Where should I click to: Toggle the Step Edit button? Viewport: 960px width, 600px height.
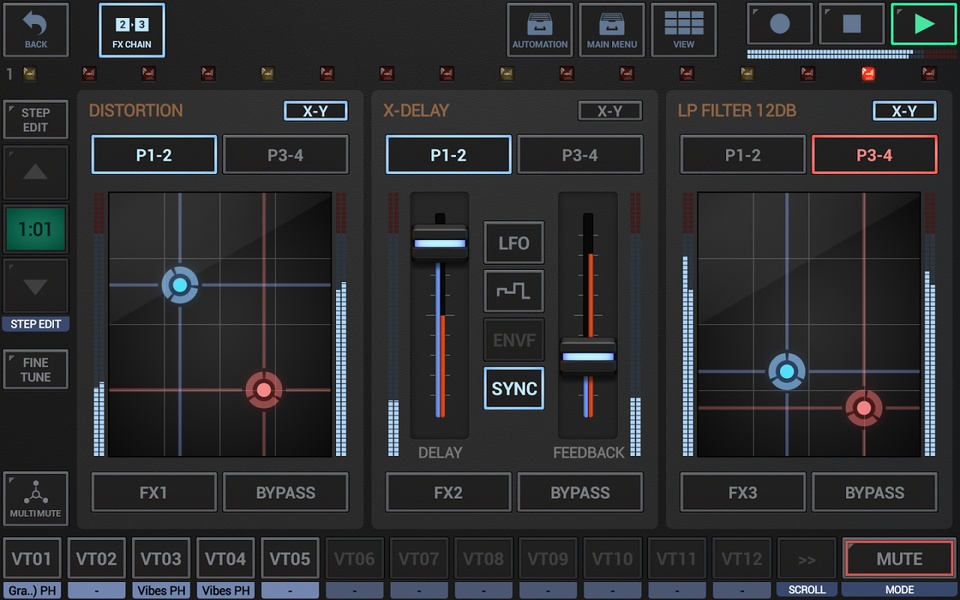point(36,120)
